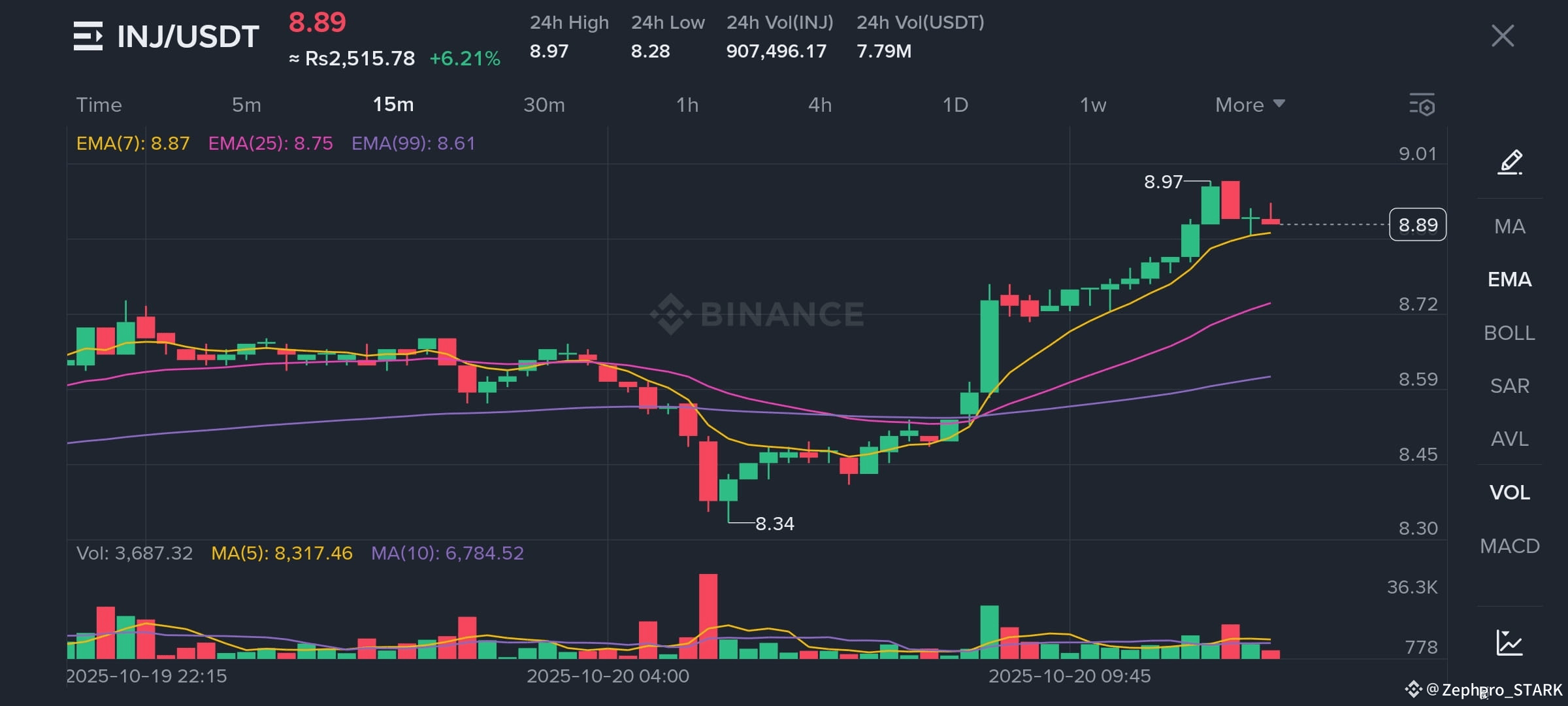
Task: Click the +6.21% change value
Action: pos(465,58)
